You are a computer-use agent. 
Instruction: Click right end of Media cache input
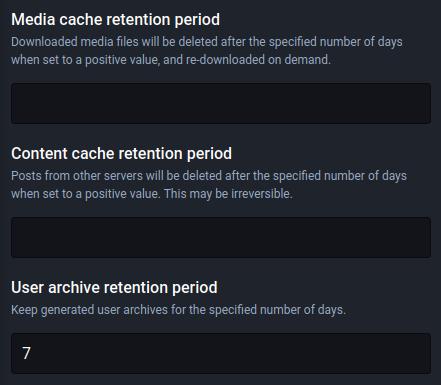point(422,104)
